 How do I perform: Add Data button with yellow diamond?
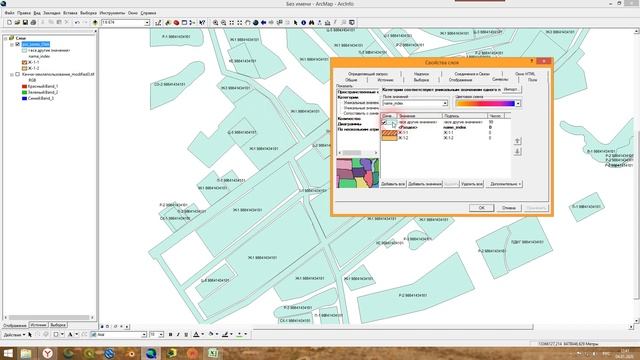click(x=95, y=22)
